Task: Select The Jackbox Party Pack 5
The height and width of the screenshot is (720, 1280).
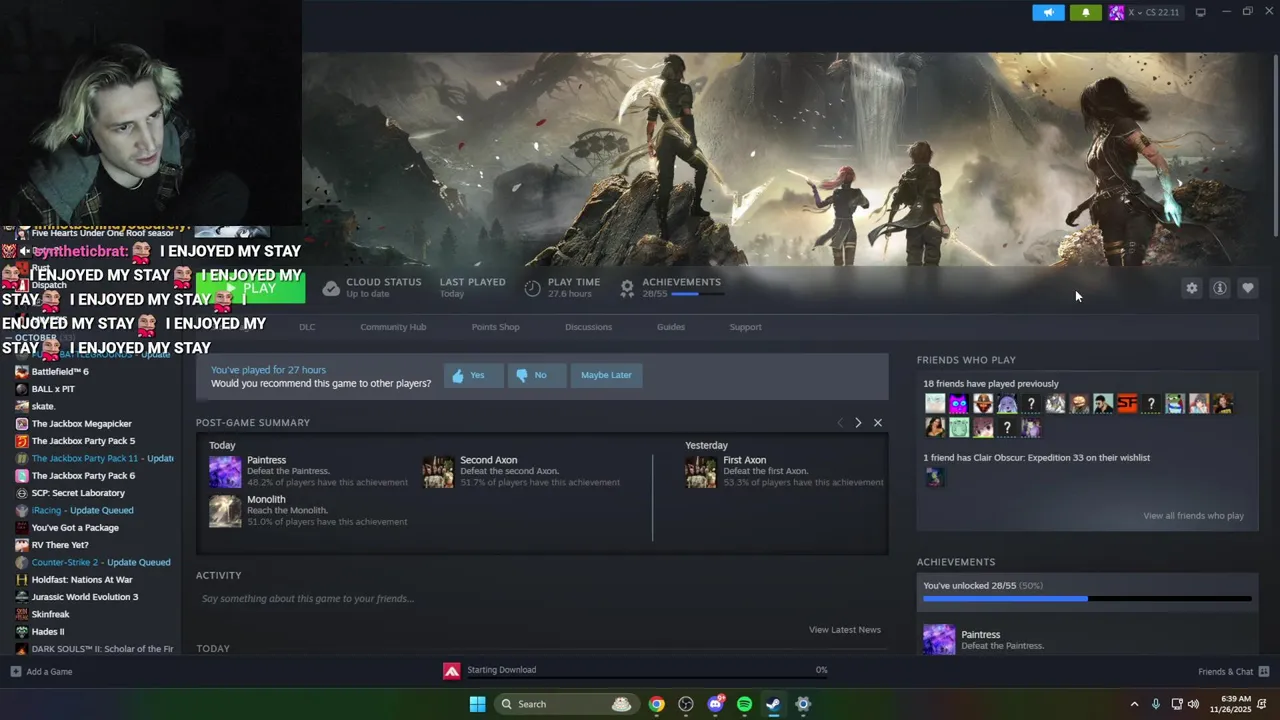Action: (83, 441)
